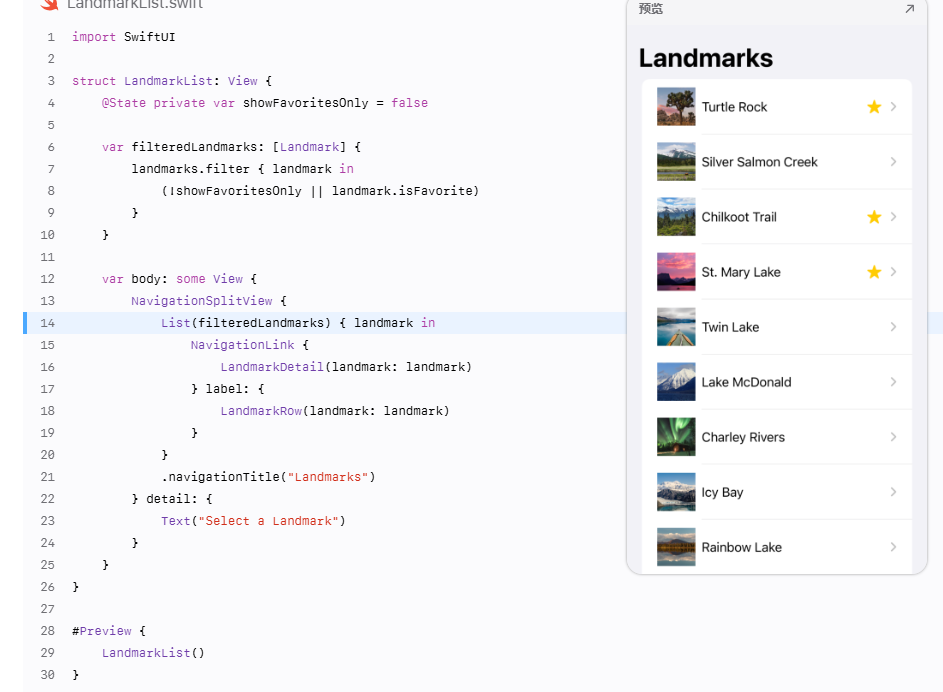
Task: Click the "Landmarks" string on line 21
Action: tap(328, 477)
